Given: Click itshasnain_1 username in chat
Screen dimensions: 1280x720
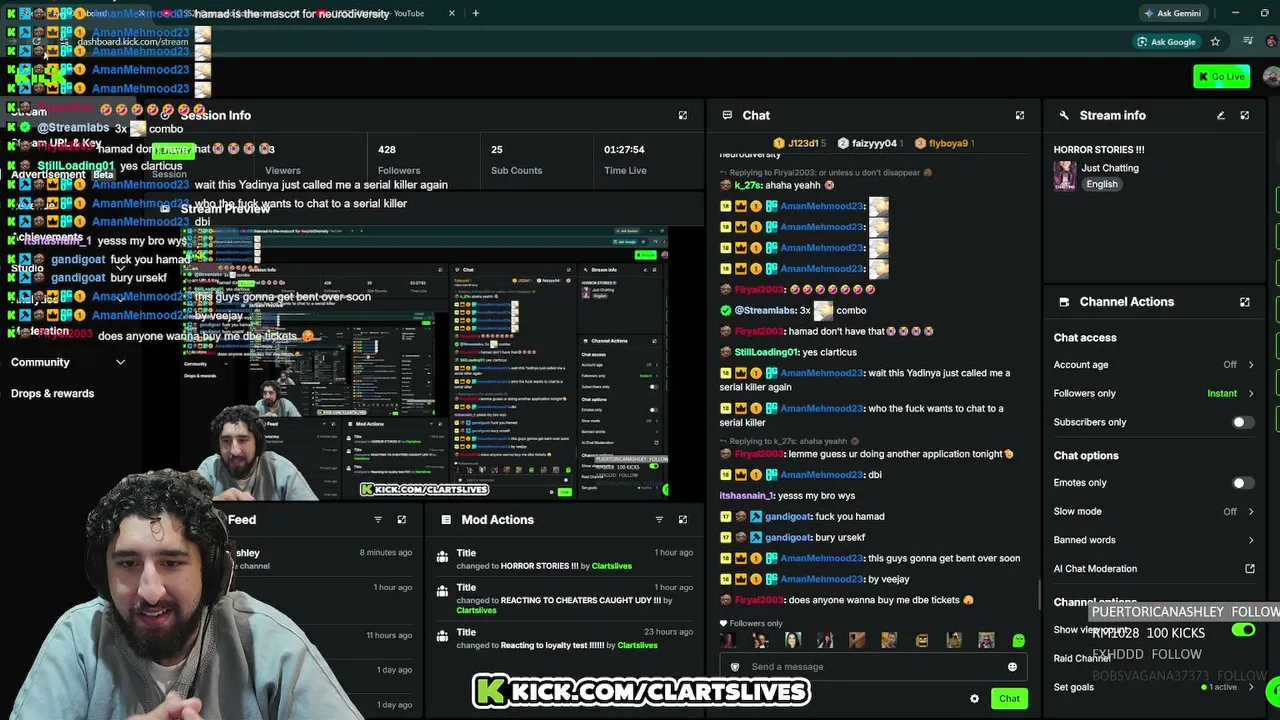Looking at the screenshot, I should coord(747,495).
